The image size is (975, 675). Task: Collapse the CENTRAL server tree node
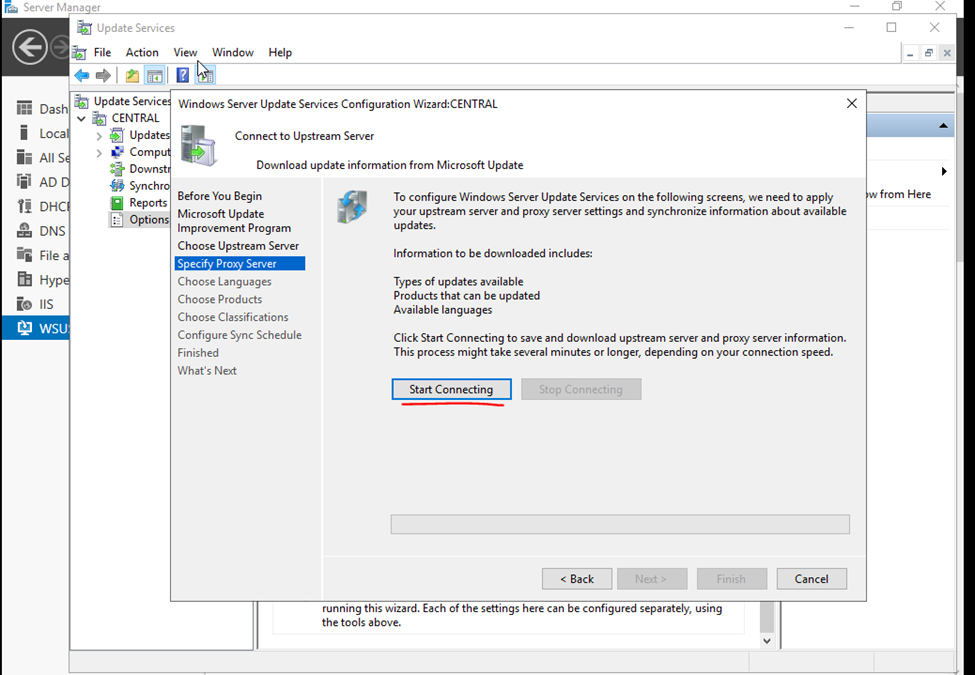(x=82, y=119)
